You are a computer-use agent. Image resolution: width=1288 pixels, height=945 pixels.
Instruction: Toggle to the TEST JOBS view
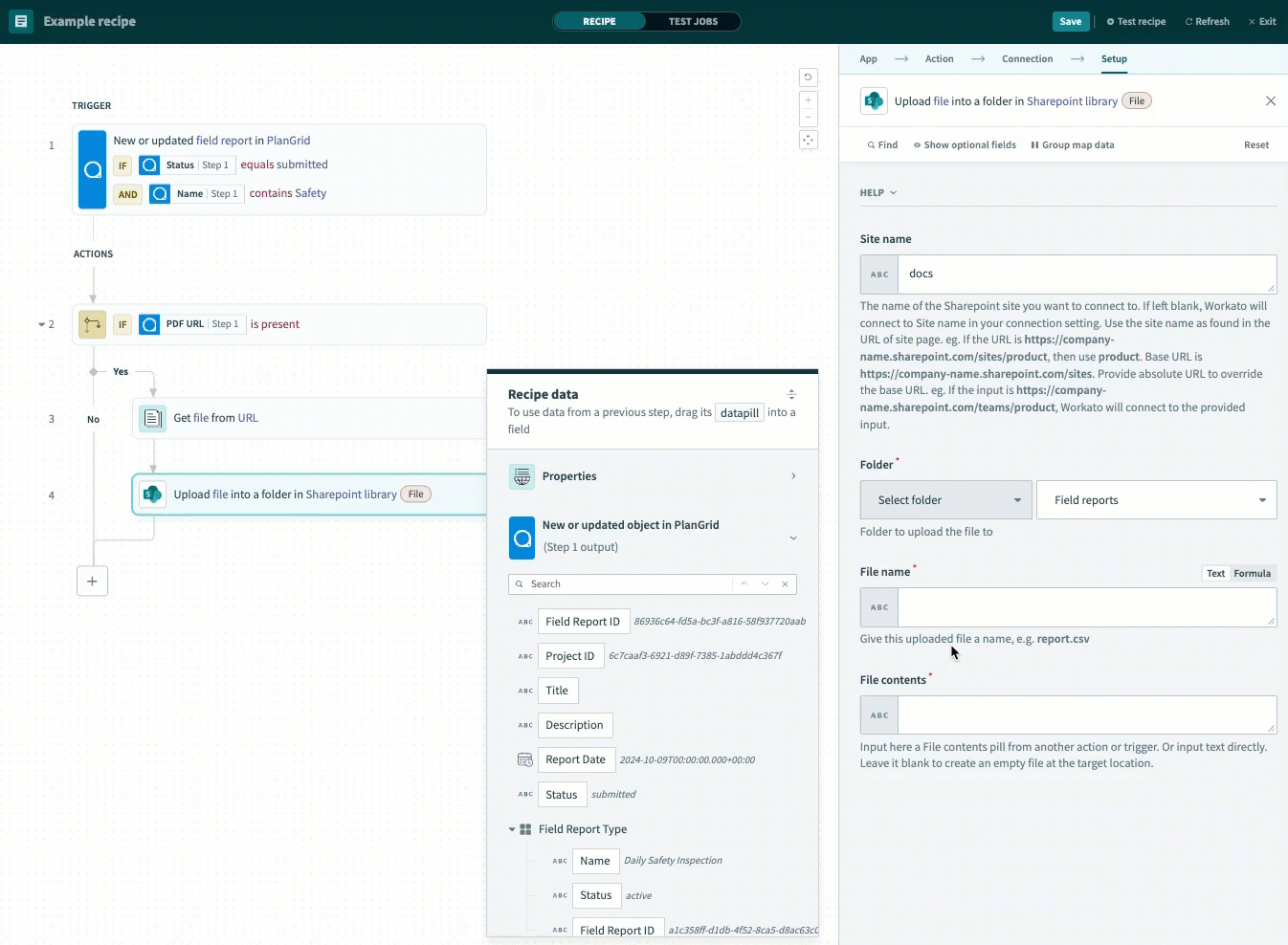click(x=693, y=21)
